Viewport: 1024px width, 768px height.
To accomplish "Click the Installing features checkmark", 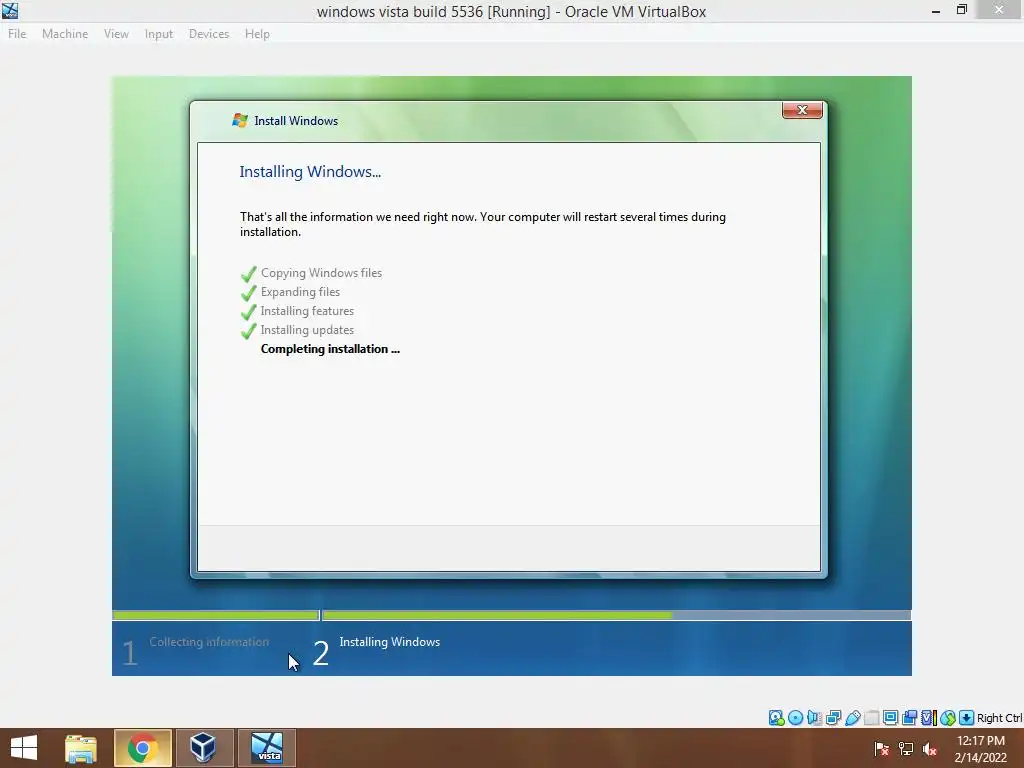I will (248, 312).
